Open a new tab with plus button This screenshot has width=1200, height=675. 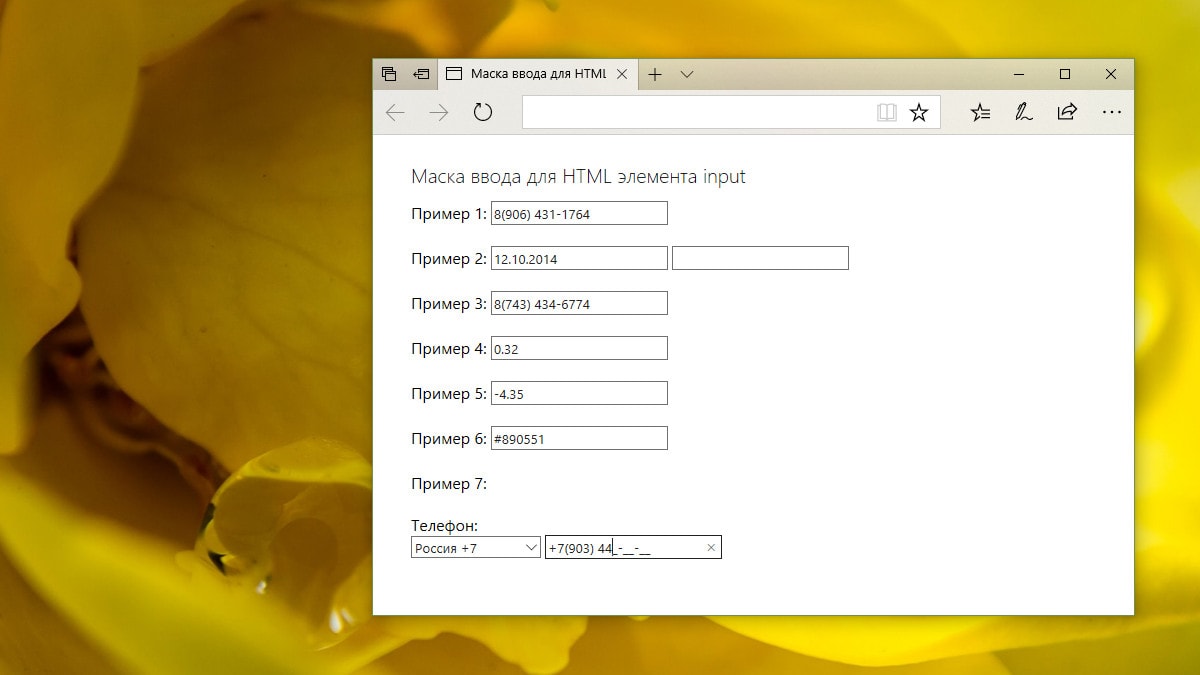pos(655,74)
